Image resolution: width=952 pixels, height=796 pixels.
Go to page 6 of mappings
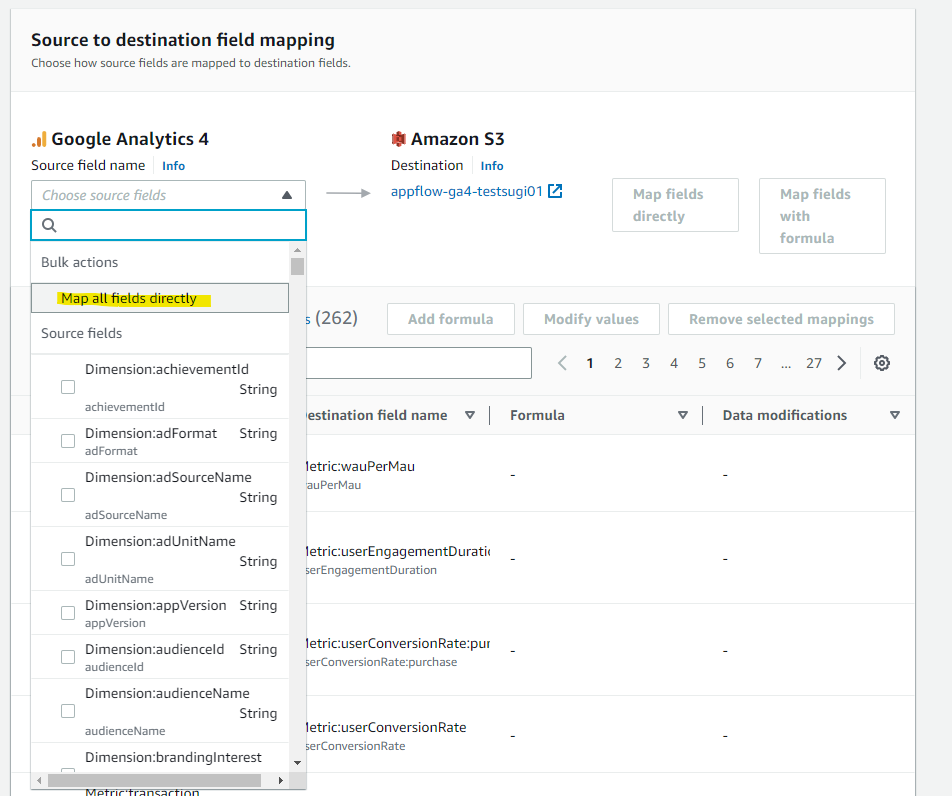pyautogui.click(x=729, y=363)
